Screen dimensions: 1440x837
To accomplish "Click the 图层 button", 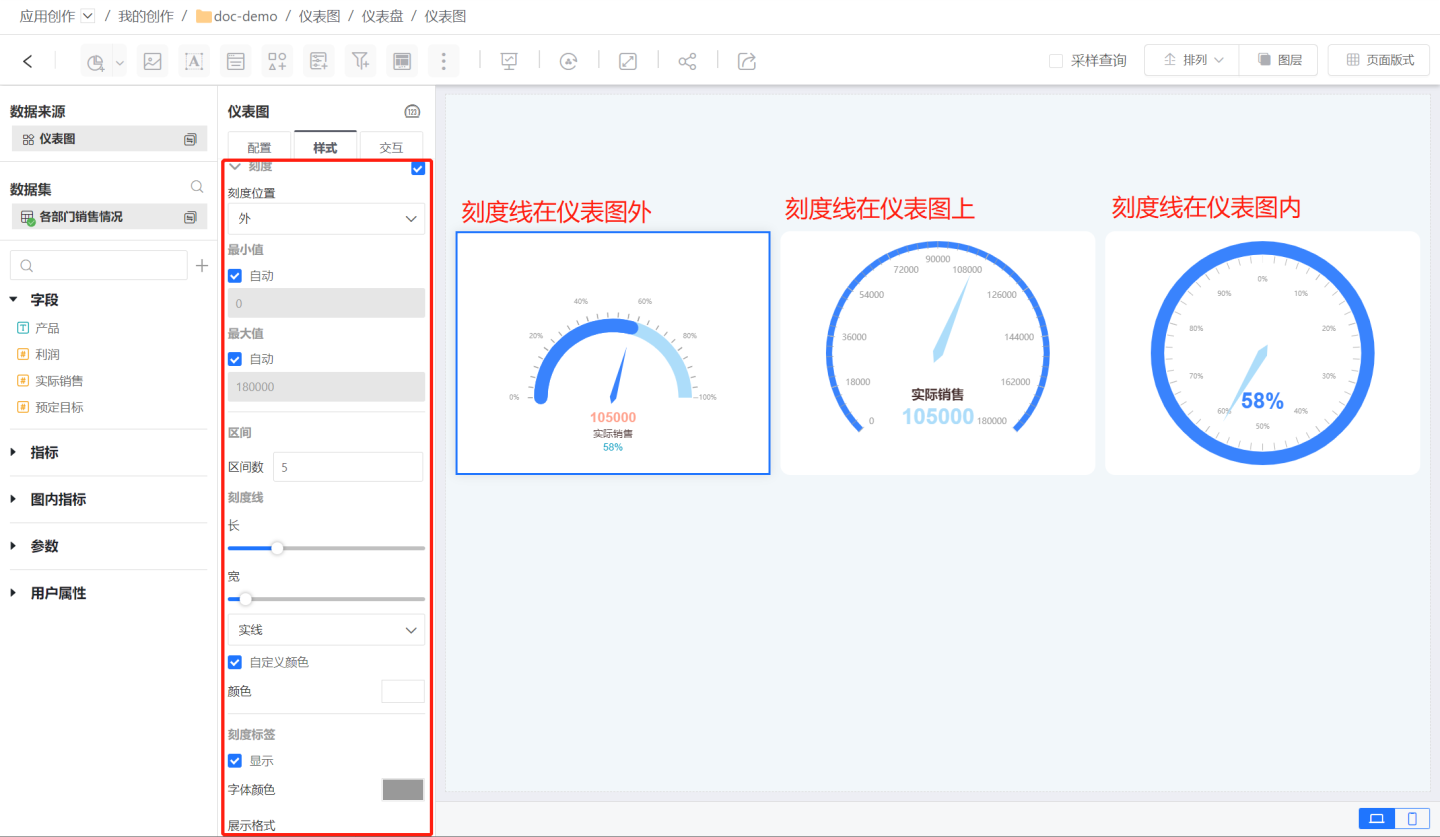I will coord(1278,60).
